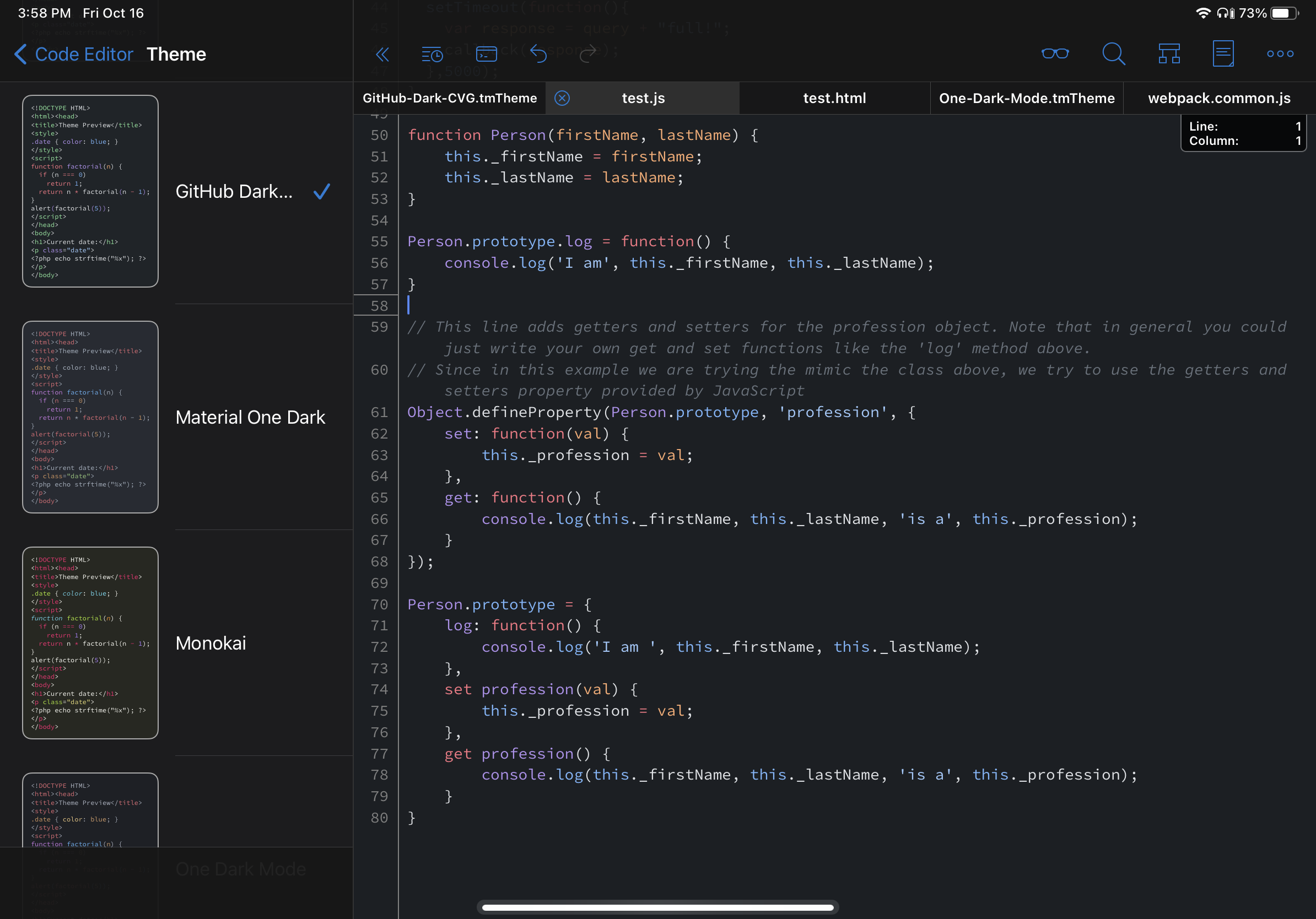Viewport: 1316px width, 919px height.
Task: Click the horizontal scrollbar at editor bottom
Action: [x=657, y=907]
